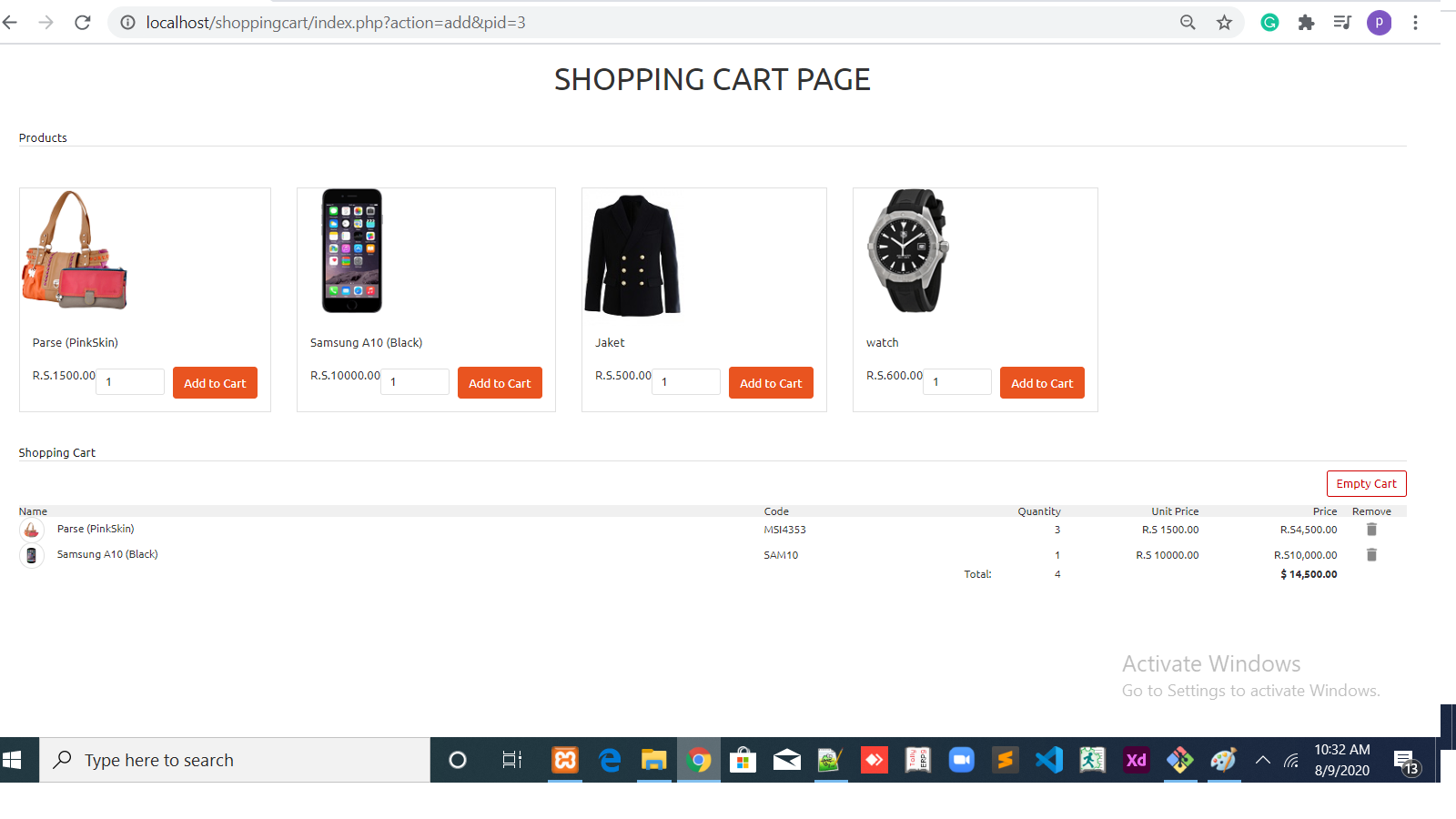Open the browser extensions puzzle icon

(x=1306, y=22)
